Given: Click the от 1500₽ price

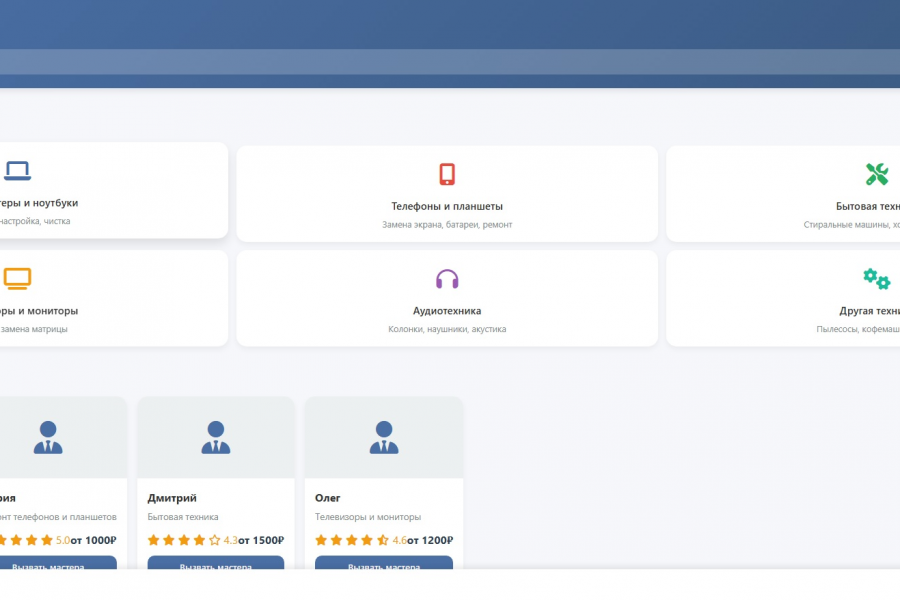Looking at the screenshot, I should click(x=261, y=540).
